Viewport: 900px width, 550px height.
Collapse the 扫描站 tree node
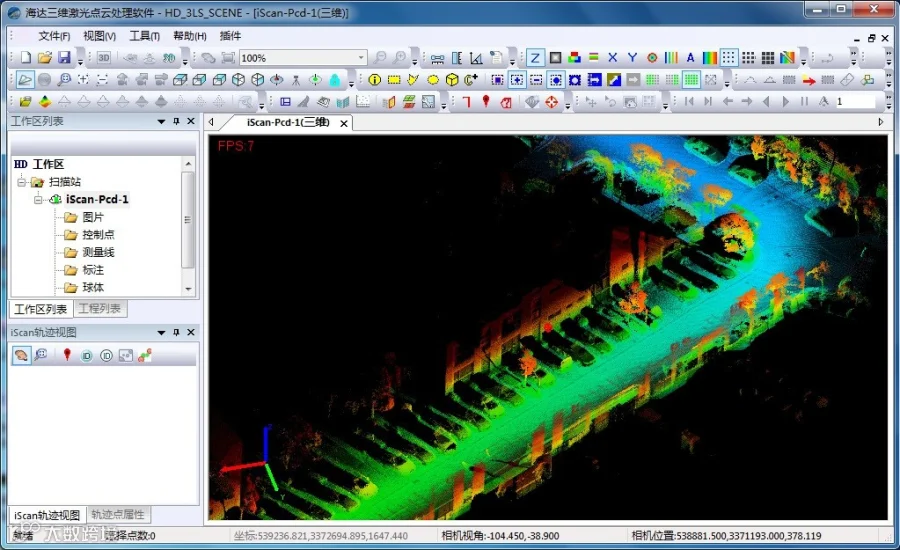coord(22,182)
